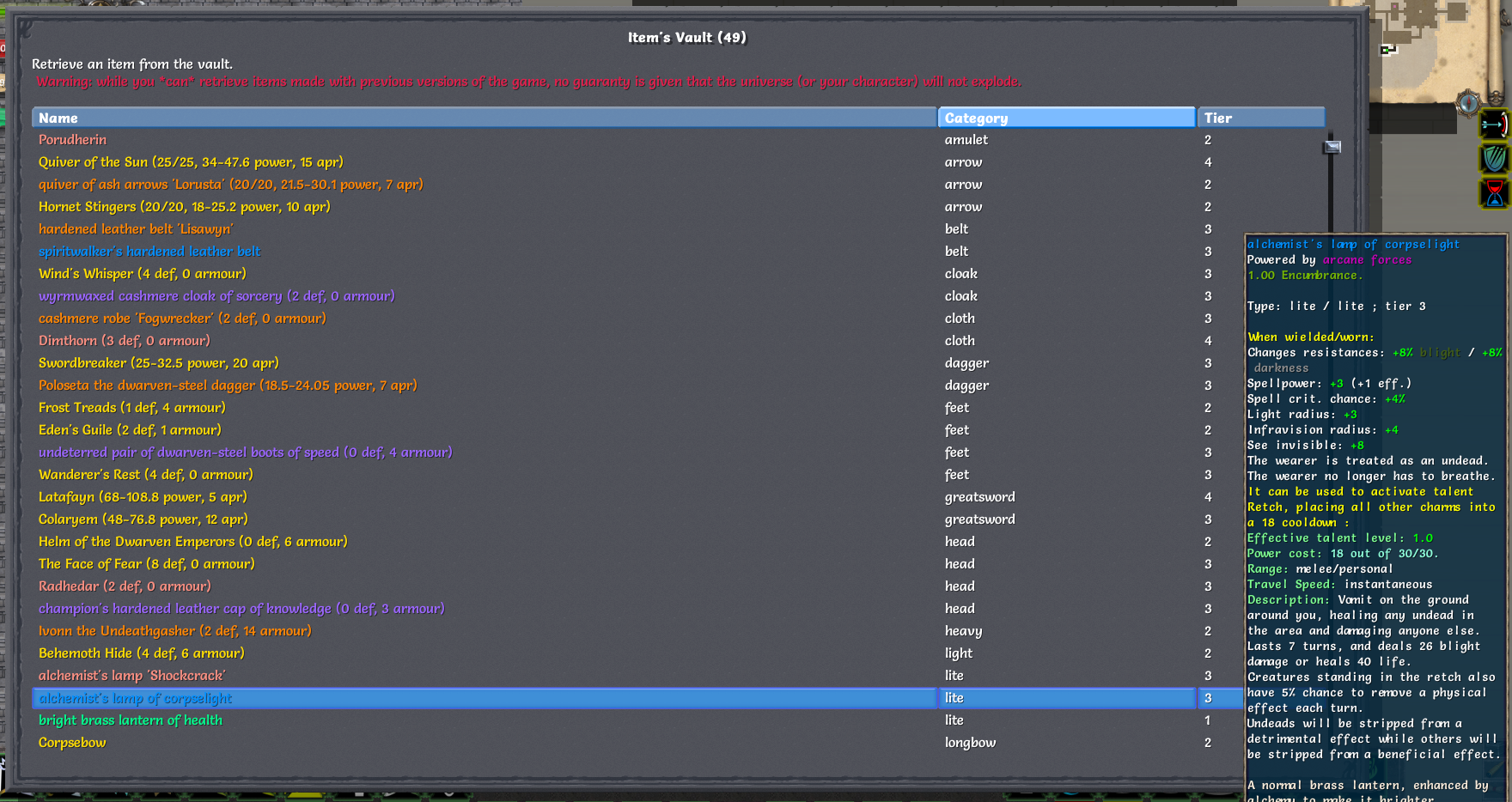Select alchemist's lamp 'Shockcrack'
The image size is (1512, 802).
(x=485, y=676)
